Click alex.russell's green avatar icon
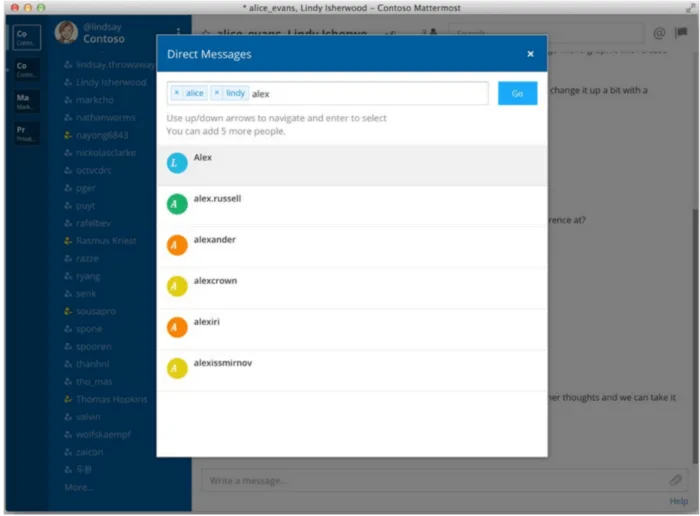The width and height of the screenshot is (700, 516). pos(177,204)
